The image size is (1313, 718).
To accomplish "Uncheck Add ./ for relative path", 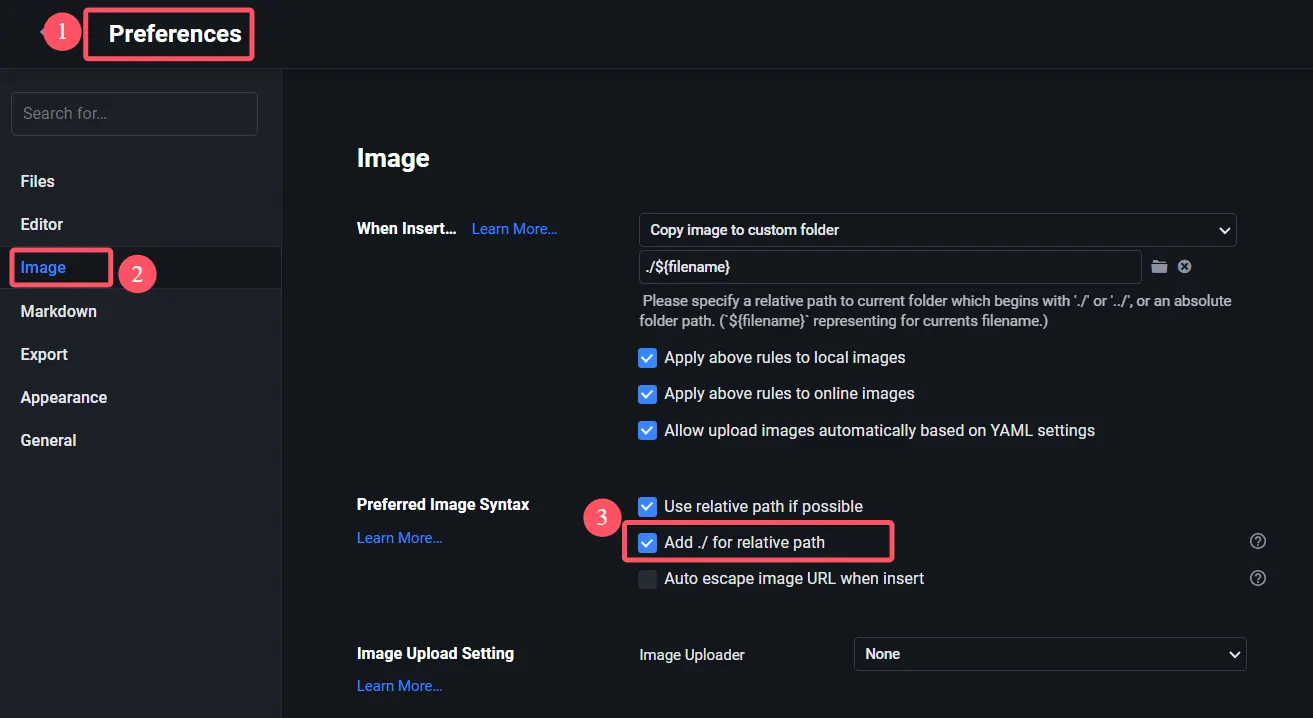I will [648, 543].
